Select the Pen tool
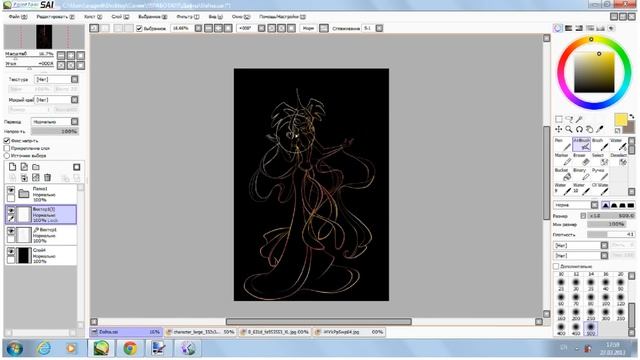This screenshot has height=360, width=640. [562, 144]
